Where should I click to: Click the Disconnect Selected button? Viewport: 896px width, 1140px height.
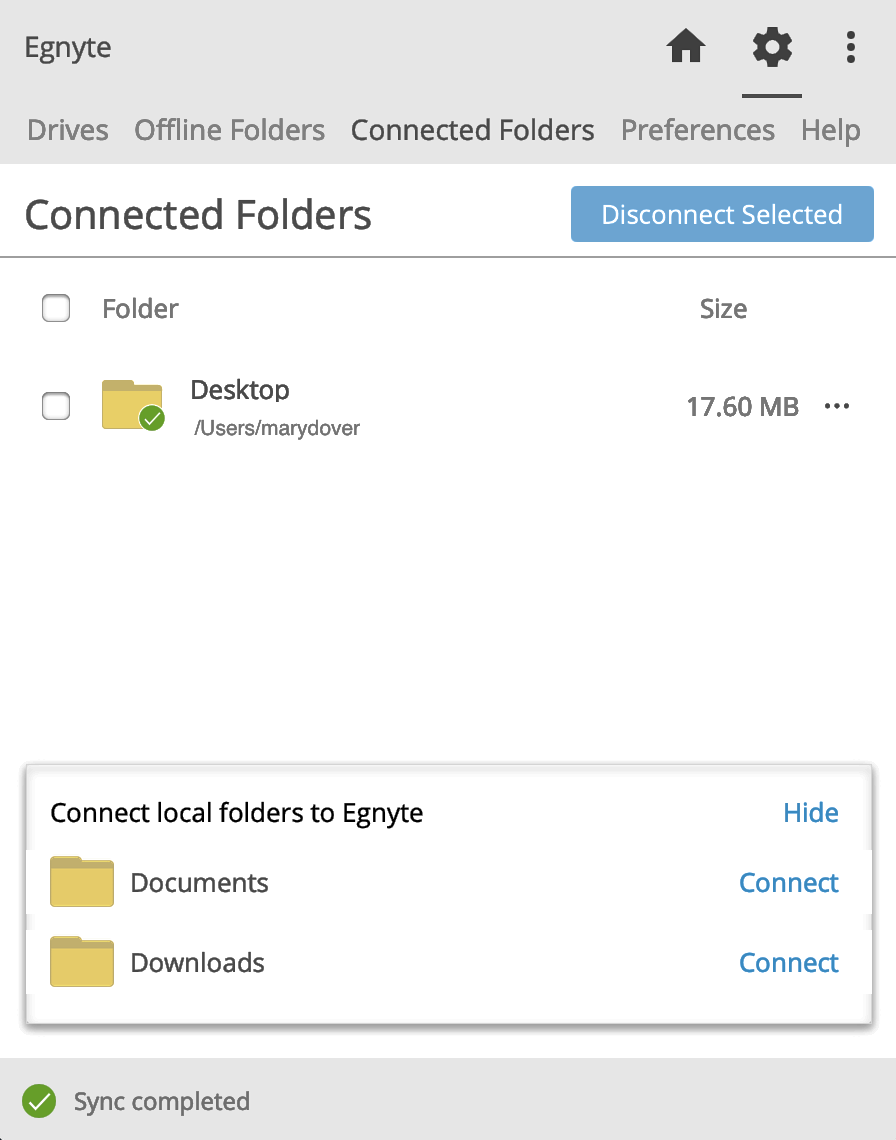tap(722, 214)
